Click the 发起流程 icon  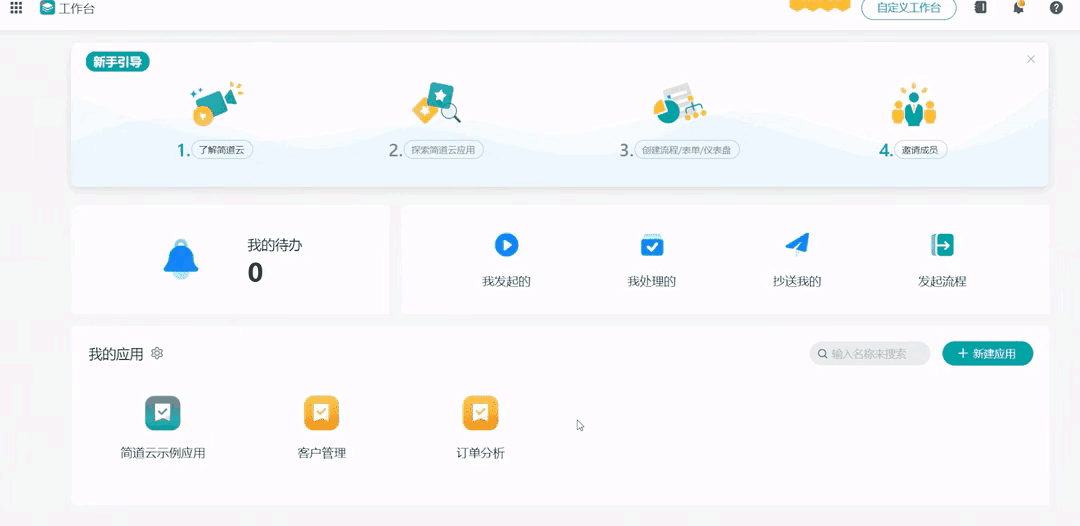click(x=942, y=245)
